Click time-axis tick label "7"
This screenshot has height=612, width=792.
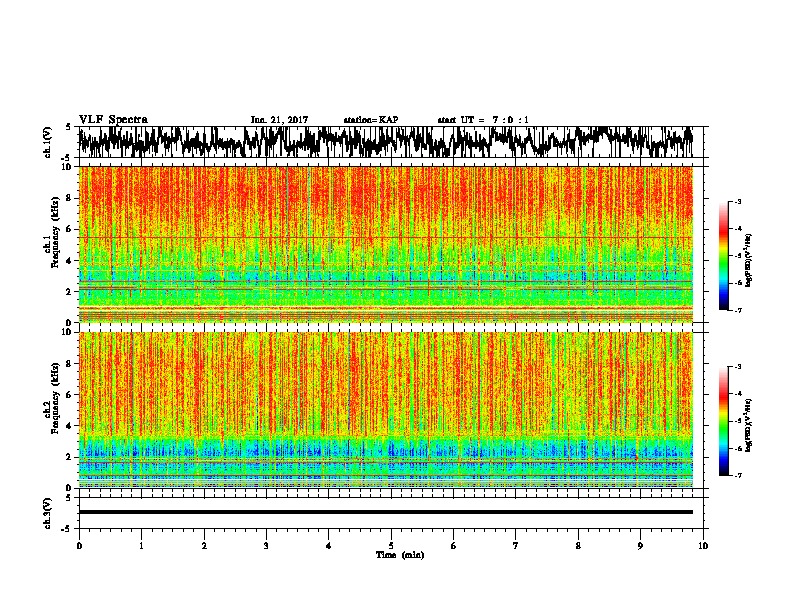516,546
